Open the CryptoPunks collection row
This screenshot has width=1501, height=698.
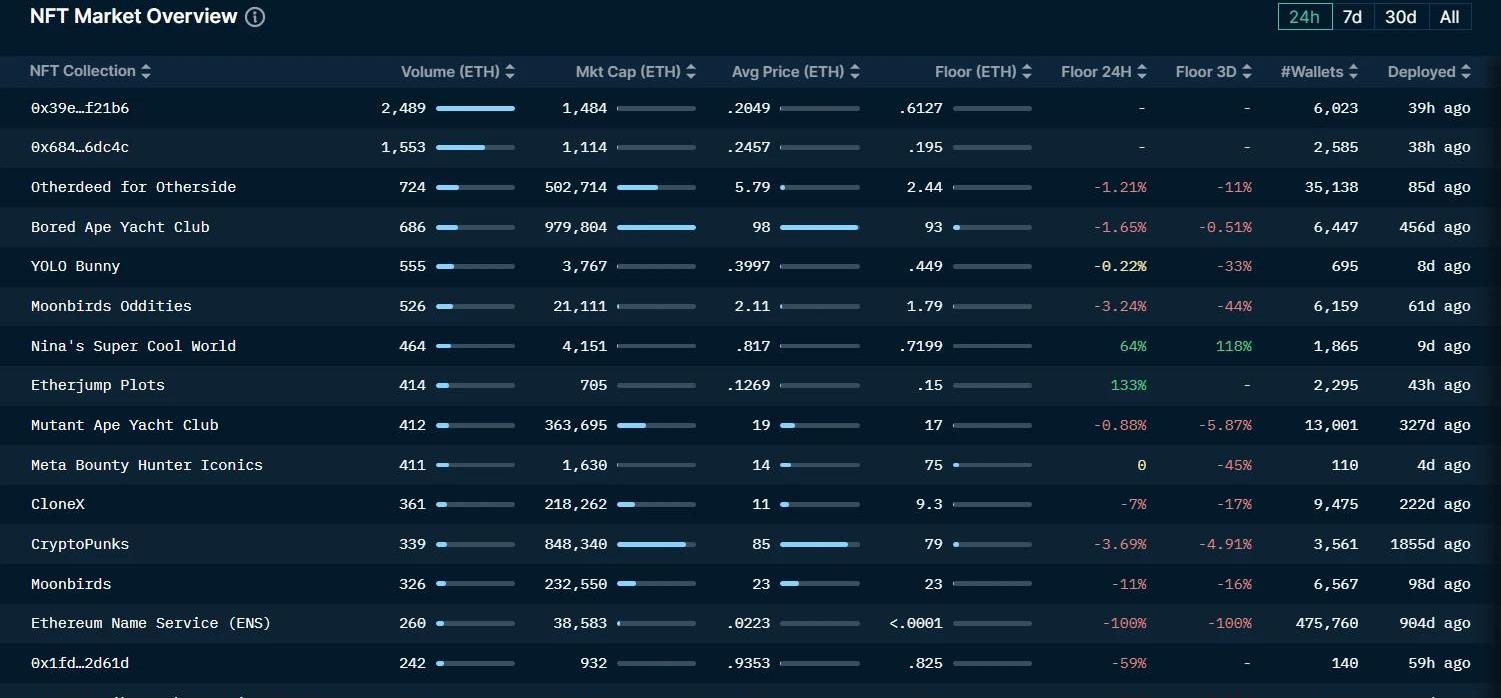coord(80,544)
